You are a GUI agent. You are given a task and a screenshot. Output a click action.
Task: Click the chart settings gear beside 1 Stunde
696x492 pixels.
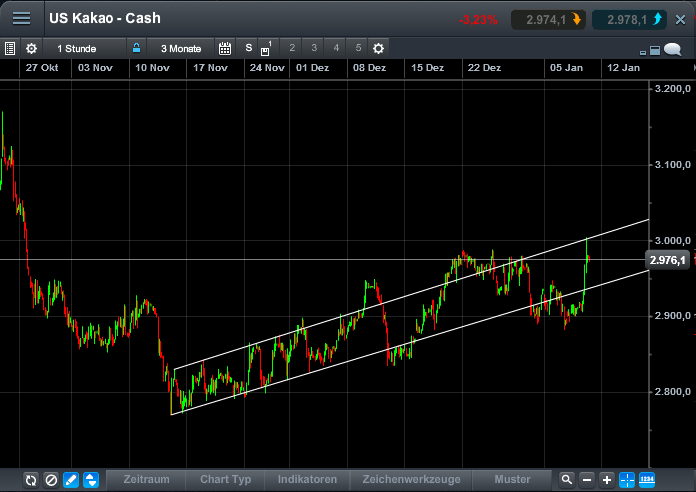[x=31, y=48]
